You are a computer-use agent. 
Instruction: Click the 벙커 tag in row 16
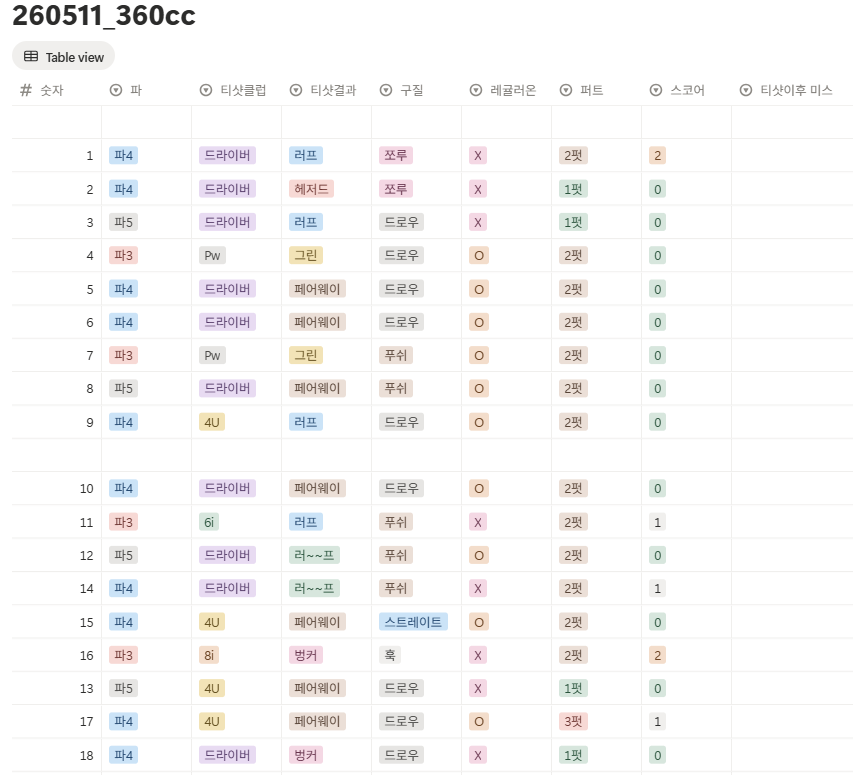306,655
